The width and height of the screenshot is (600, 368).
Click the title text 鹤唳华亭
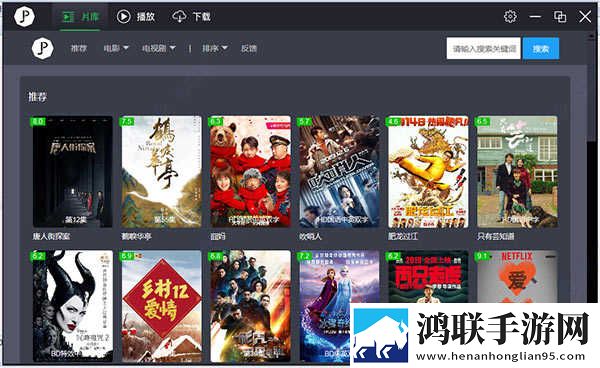click(x=136, y=236)
